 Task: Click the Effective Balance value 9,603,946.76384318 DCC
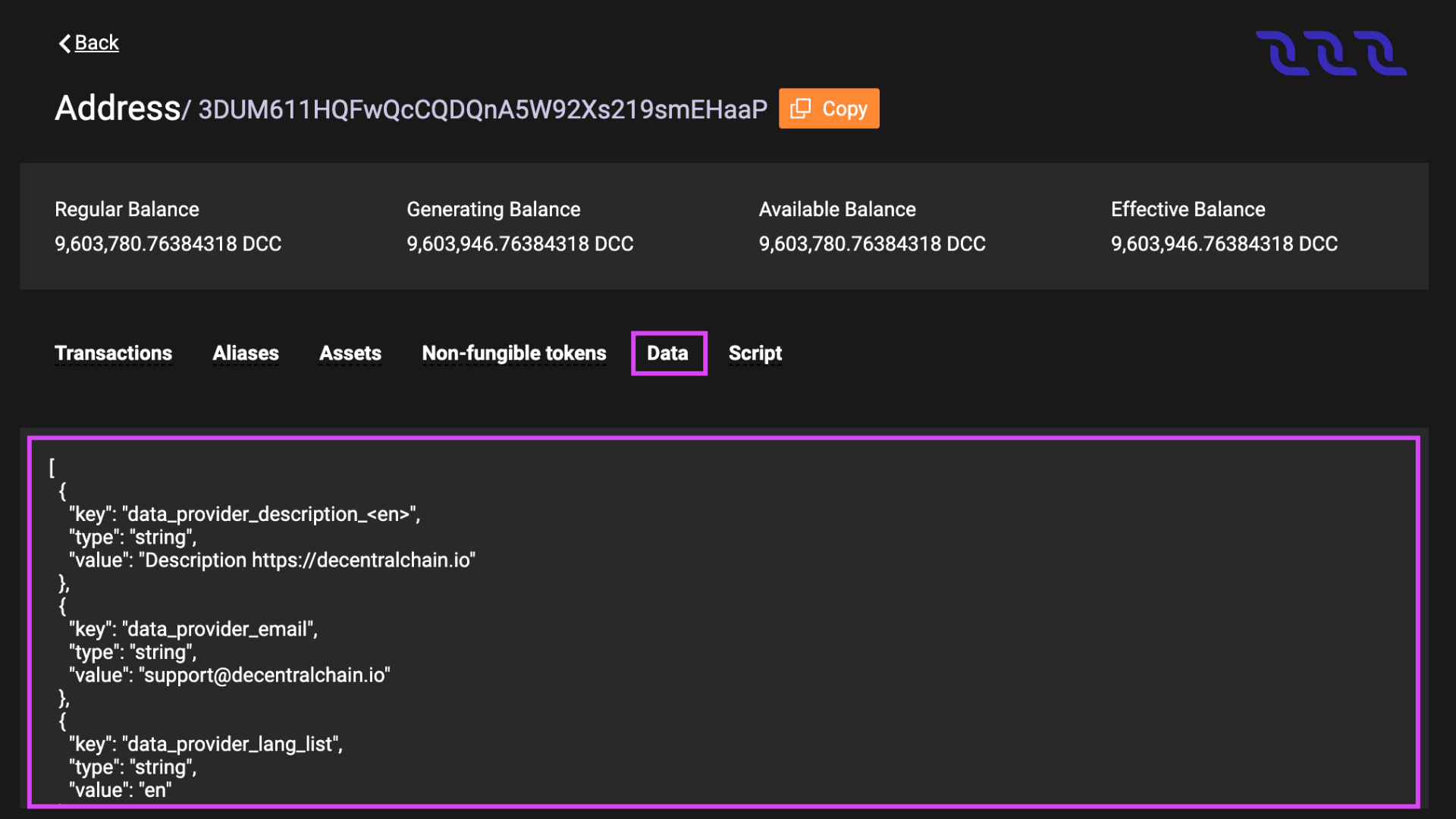[x=1225, y=244]
